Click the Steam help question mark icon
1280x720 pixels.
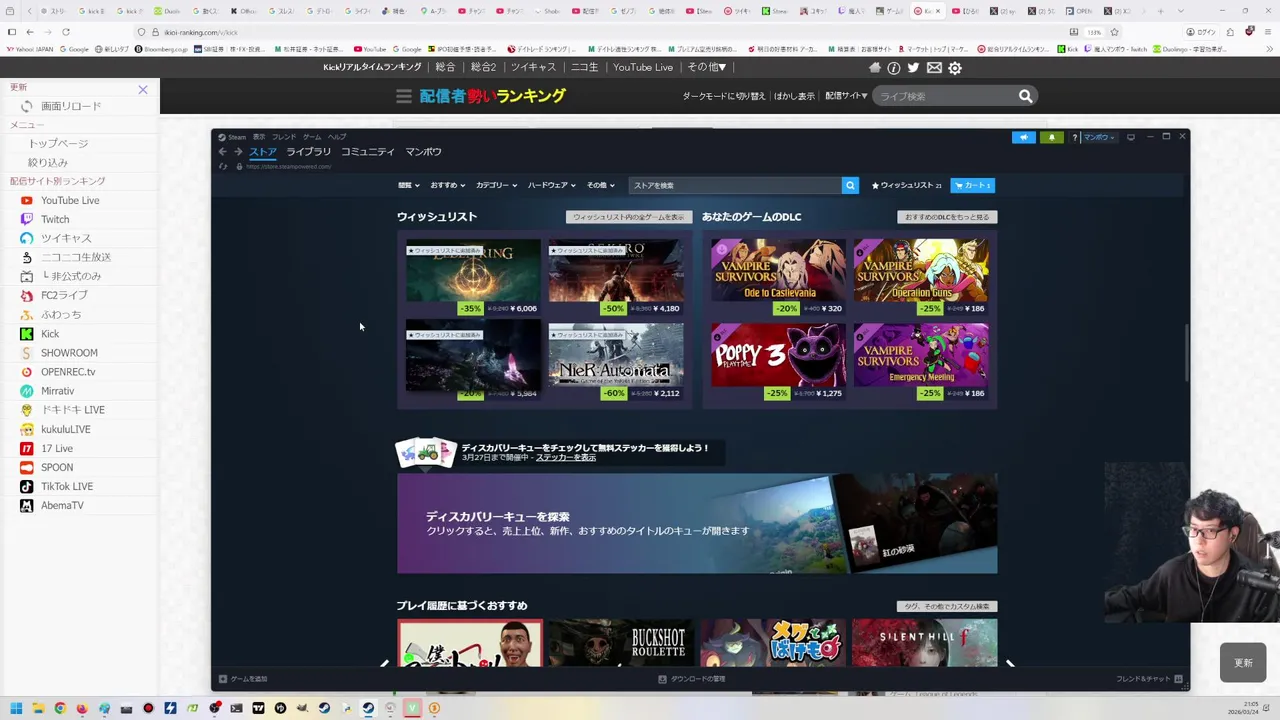[x=1075, y=137]
